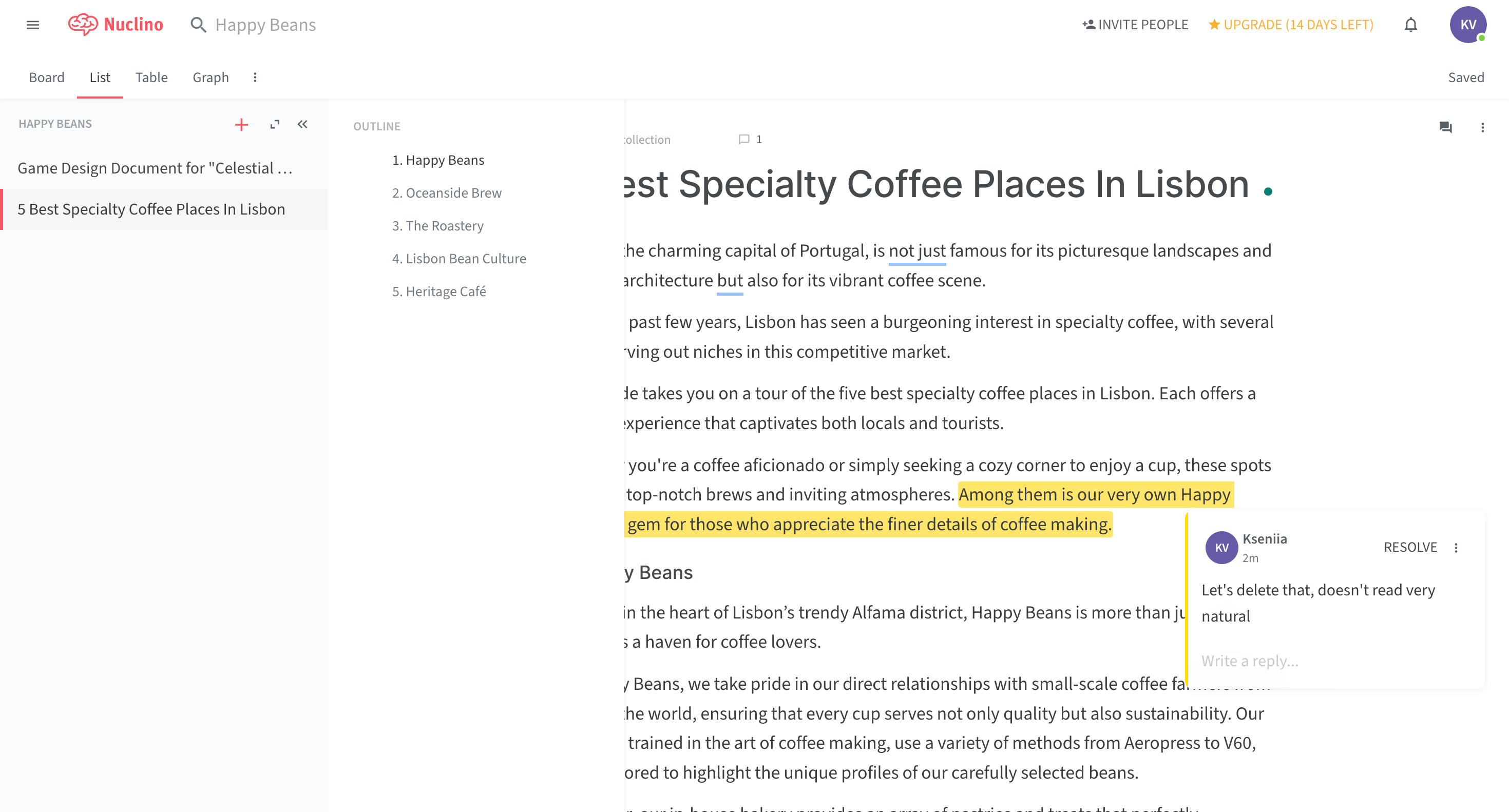Viewport: 1509px width, 812px height.
Task: Click the comment/chat icon on document
Action: click(x=1446, y=128)
